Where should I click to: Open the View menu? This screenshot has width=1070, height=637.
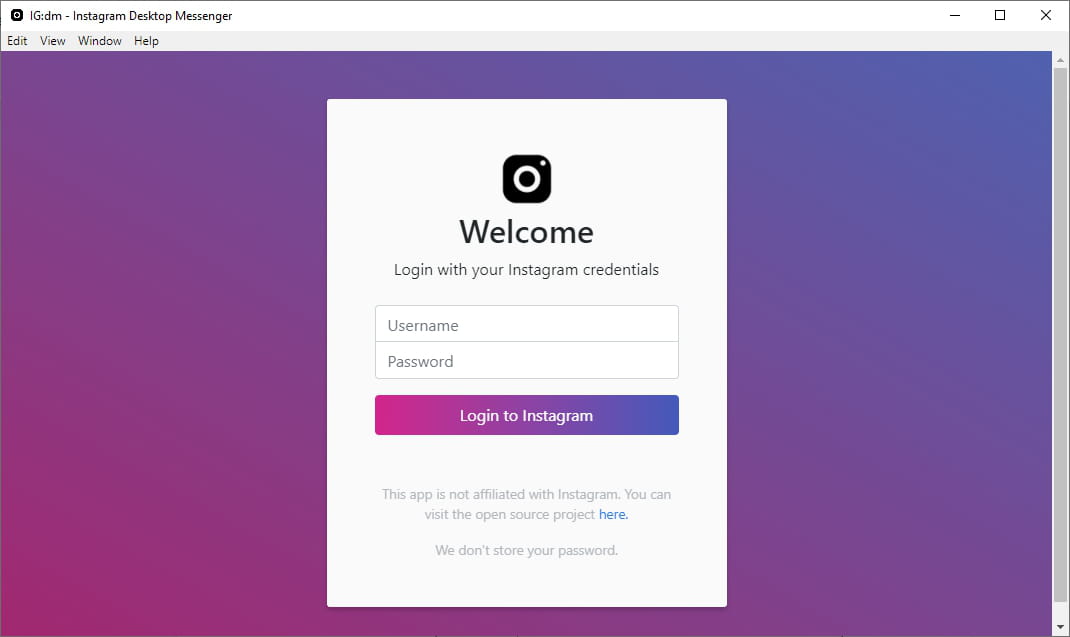point(53,41)
